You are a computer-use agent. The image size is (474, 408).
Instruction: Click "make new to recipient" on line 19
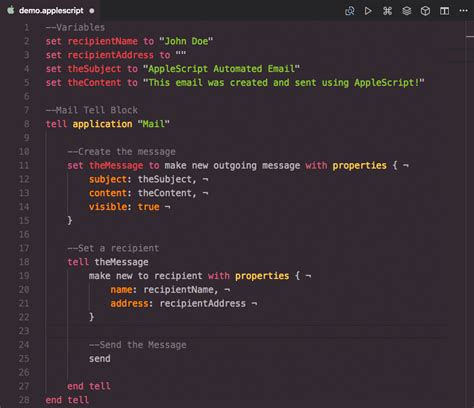145,276
